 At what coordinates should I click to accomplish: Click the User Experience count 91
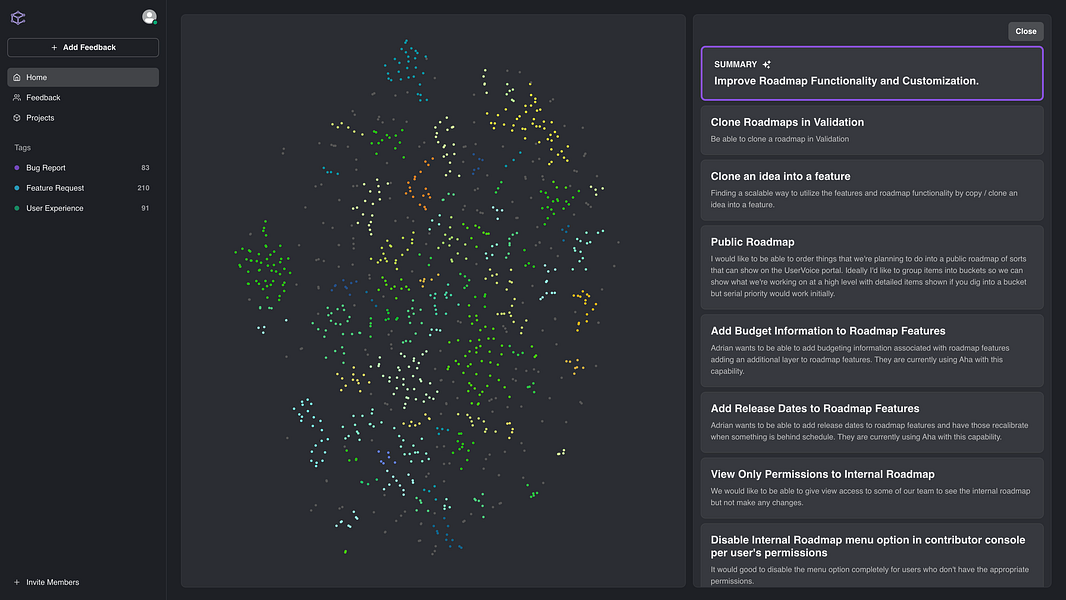(x=145, y=209)
